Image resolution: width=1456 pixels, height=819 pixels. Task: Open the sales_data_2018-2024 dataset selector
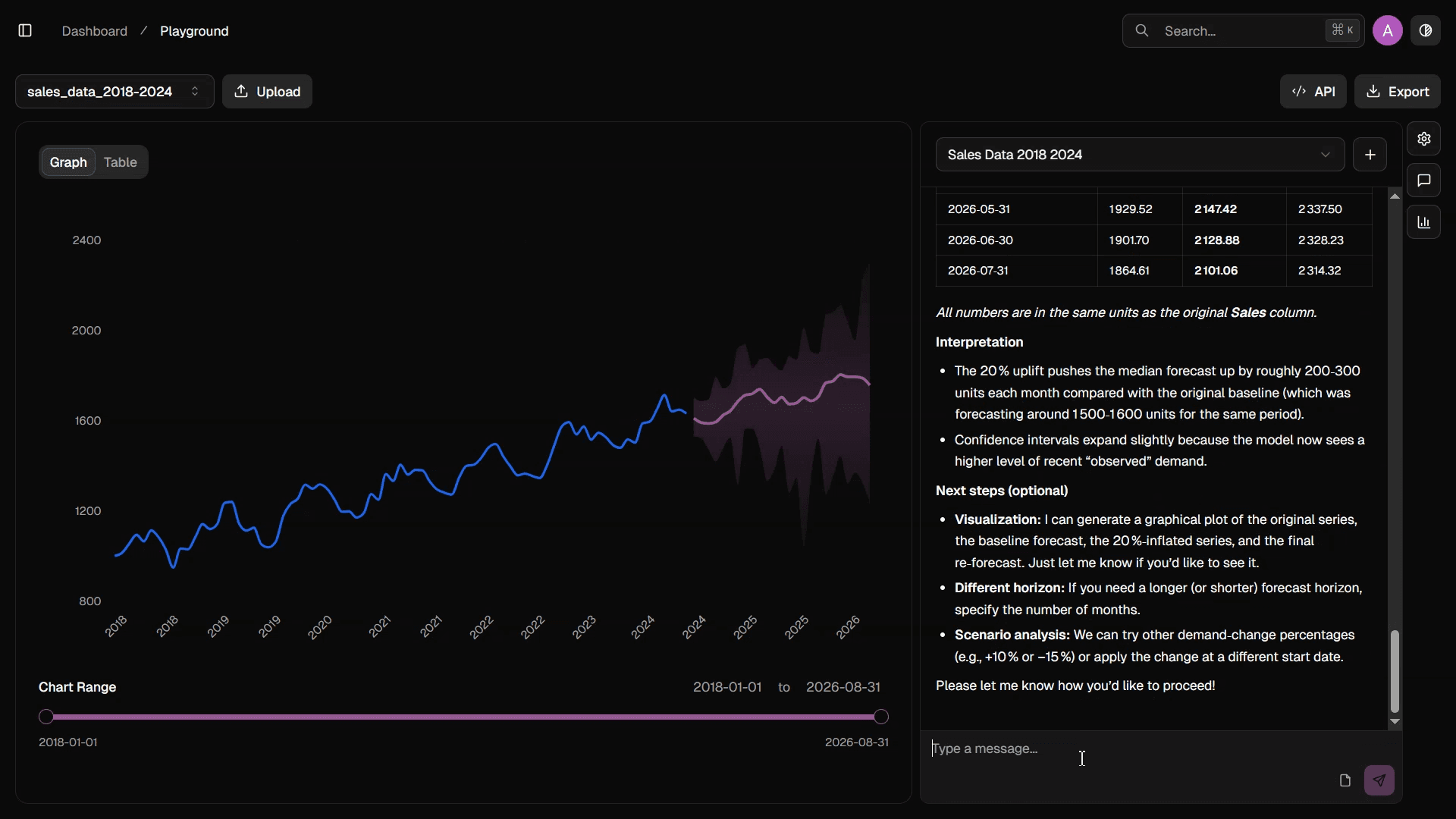point(115,92)
